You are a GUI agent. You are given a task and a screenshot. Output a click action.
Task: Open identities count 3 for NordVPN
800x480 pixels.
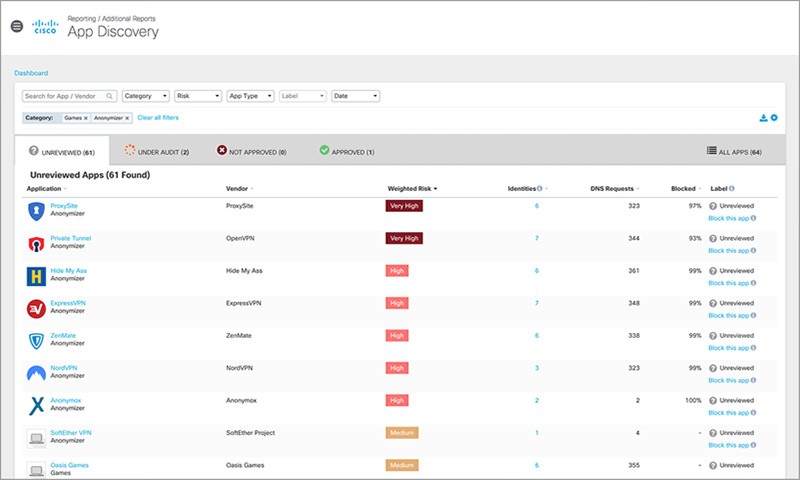(537, 368)
